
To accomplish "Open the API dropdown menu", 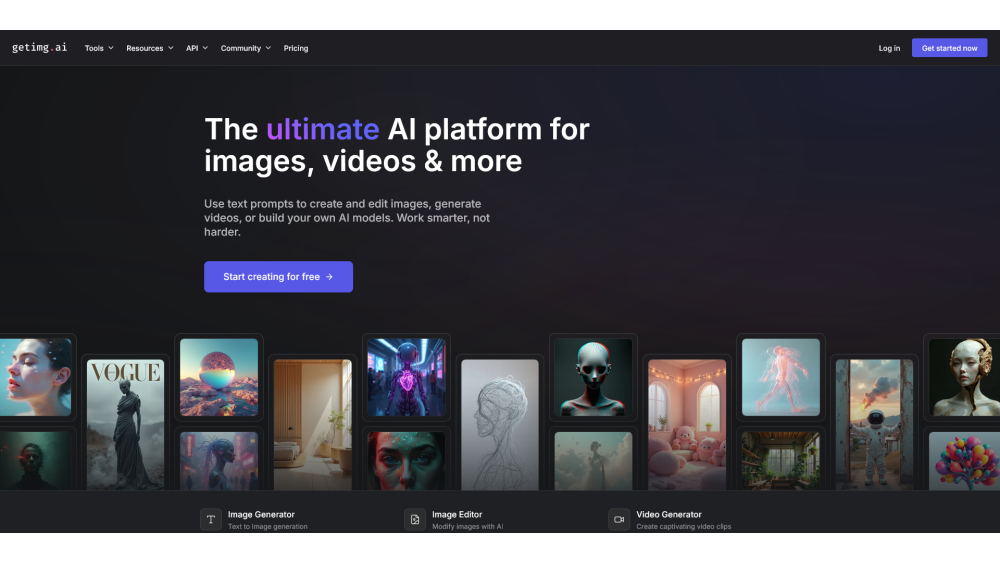I will pyautogui.click(x=197, y=48).
